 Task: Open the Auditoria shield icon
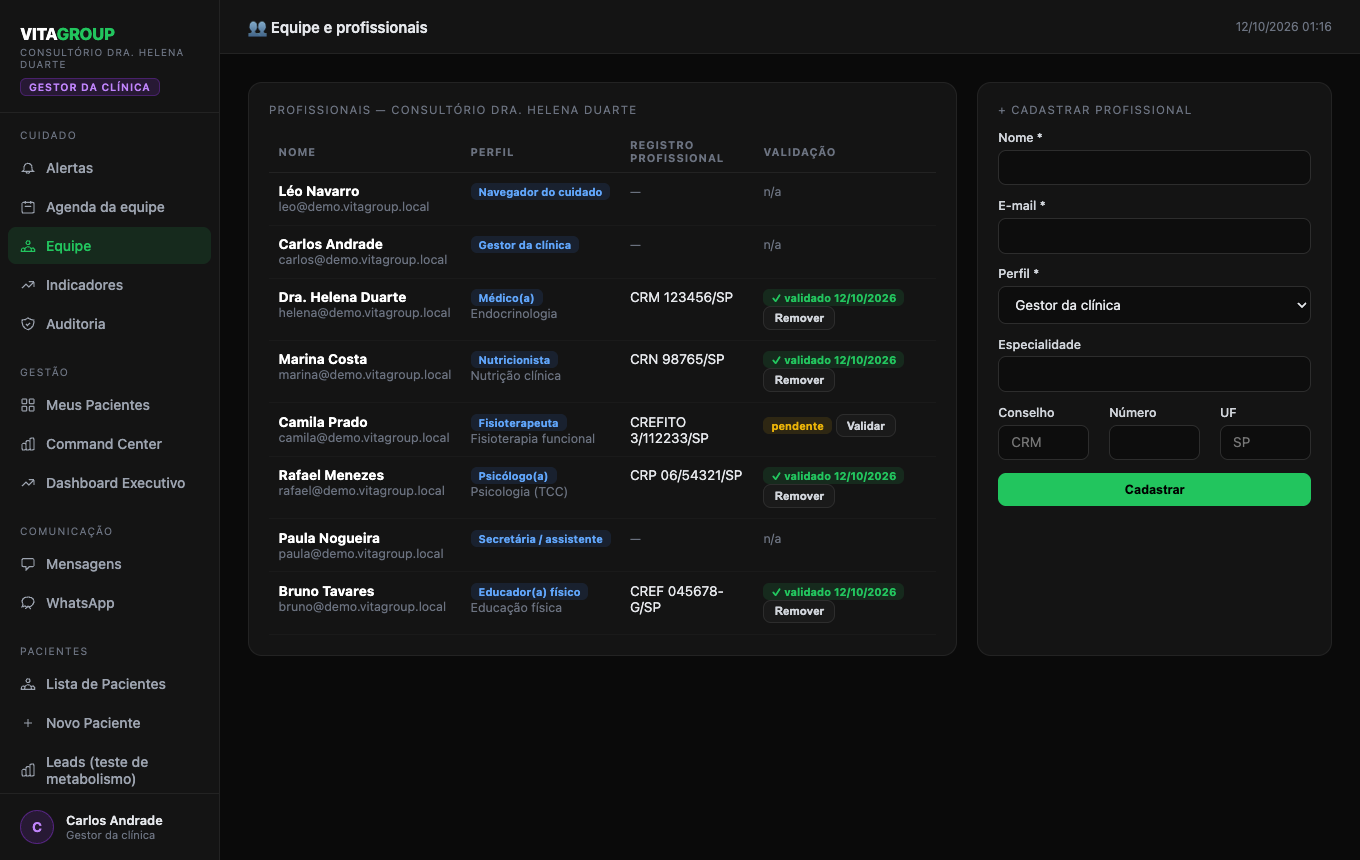tap(28, 324)
